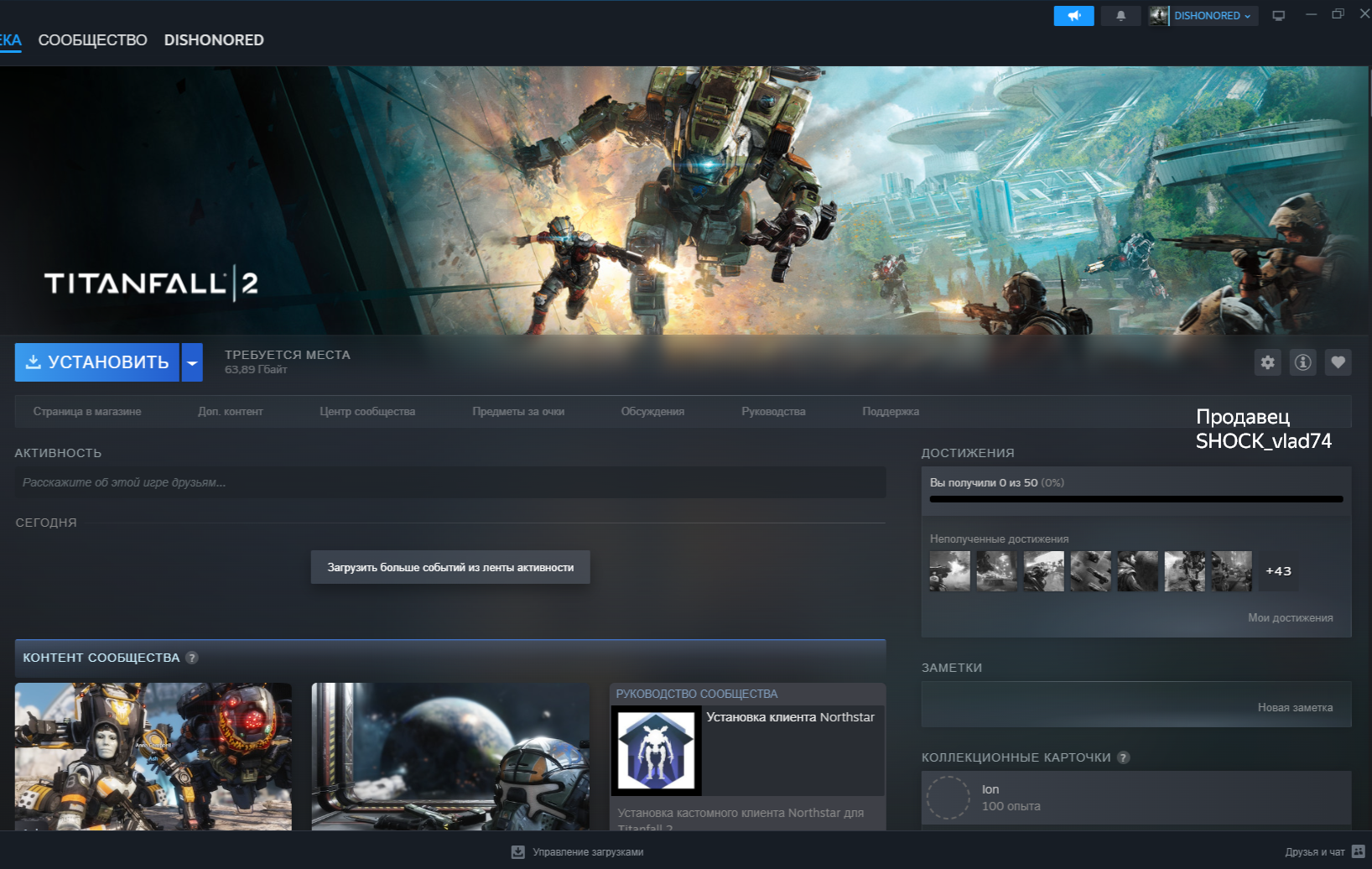Image resolution: width=1372 pixels, height=869 pixels.
Task: Click trading cards help question mark
Action: click(1124, 757)
